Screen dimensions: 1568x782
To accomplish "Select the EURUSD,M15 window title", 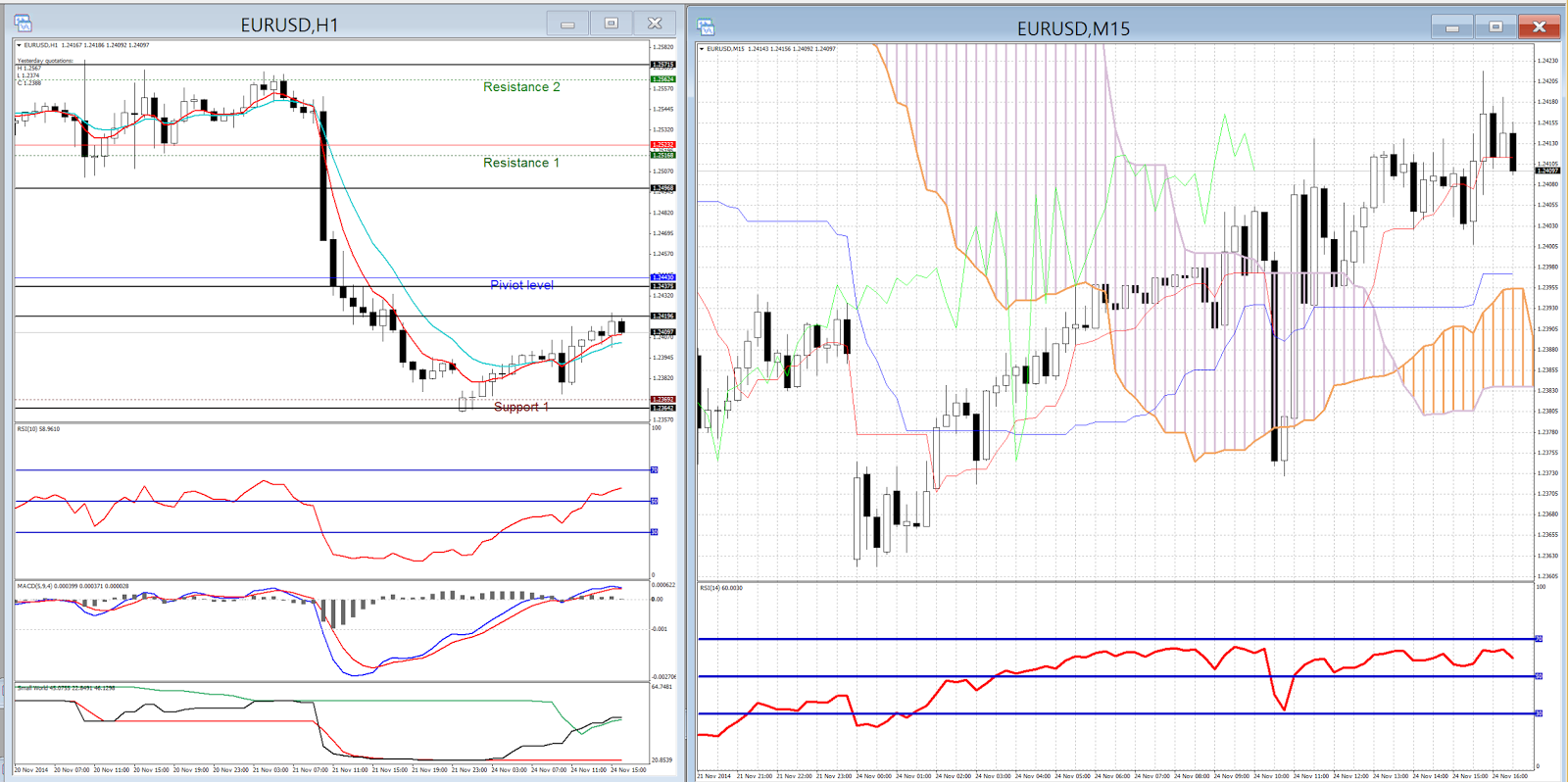I will click(1073, 28).
